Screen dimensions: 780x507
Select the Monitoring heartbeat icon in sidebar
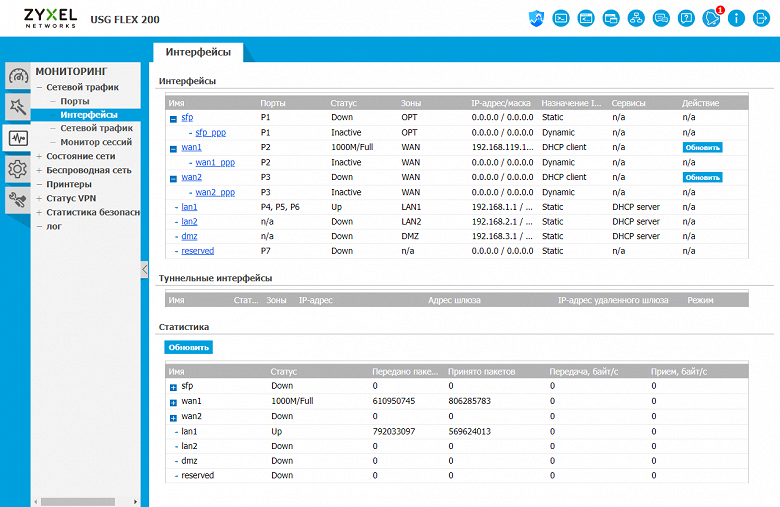pyautogui.click(x=17, y=138)
